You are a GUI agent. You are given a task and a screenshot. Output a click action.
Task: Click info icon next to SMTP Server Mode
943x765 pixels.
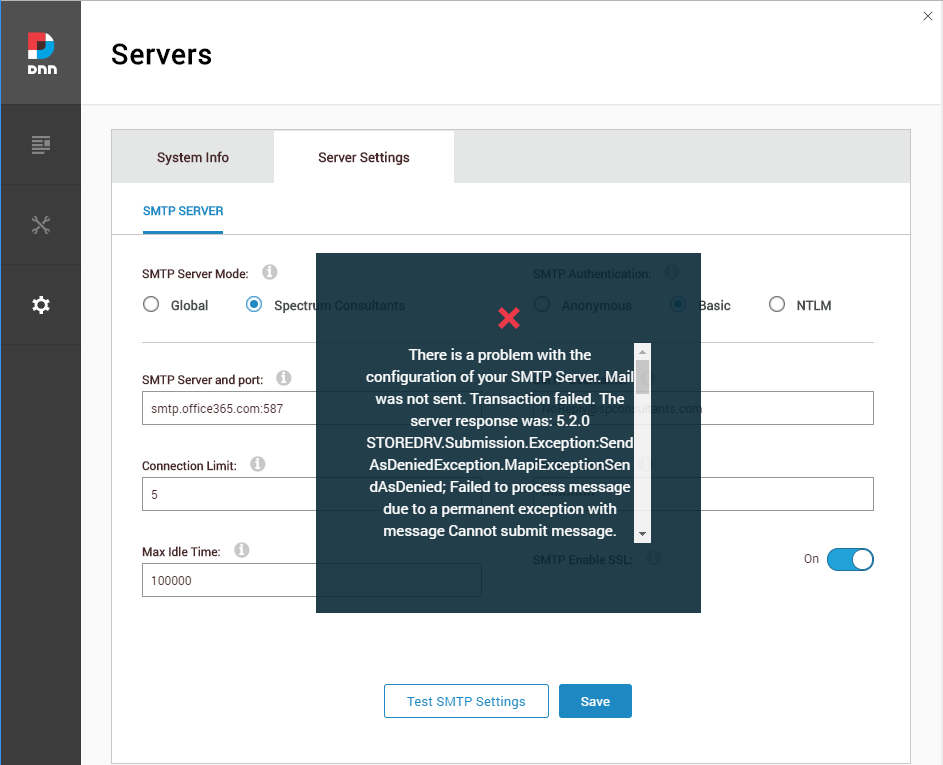point(269,272)
